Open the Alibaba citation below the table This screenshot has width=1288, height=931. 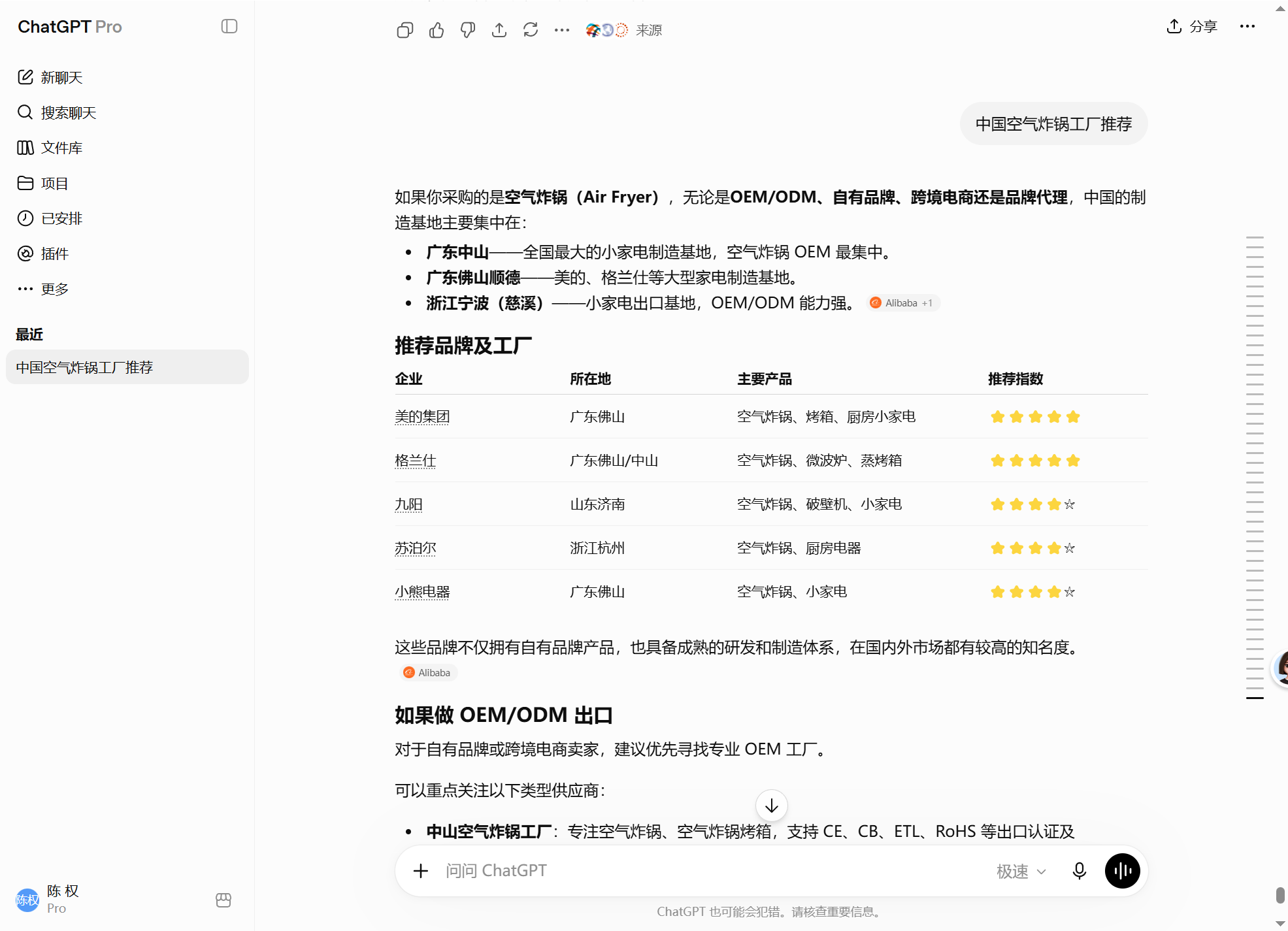pyautogui.click(x=428, y=673)
